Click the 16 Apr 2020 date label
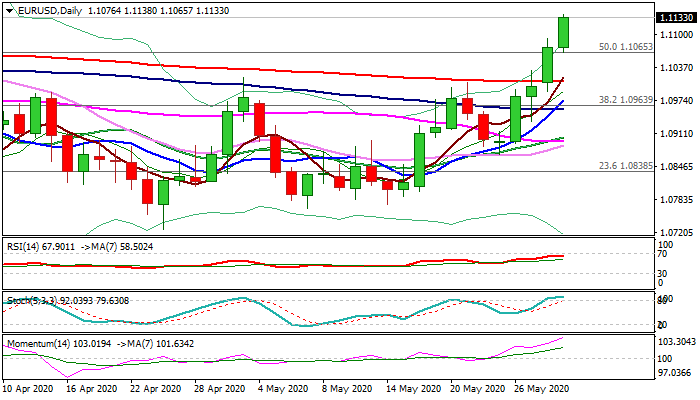 point(92,389)
